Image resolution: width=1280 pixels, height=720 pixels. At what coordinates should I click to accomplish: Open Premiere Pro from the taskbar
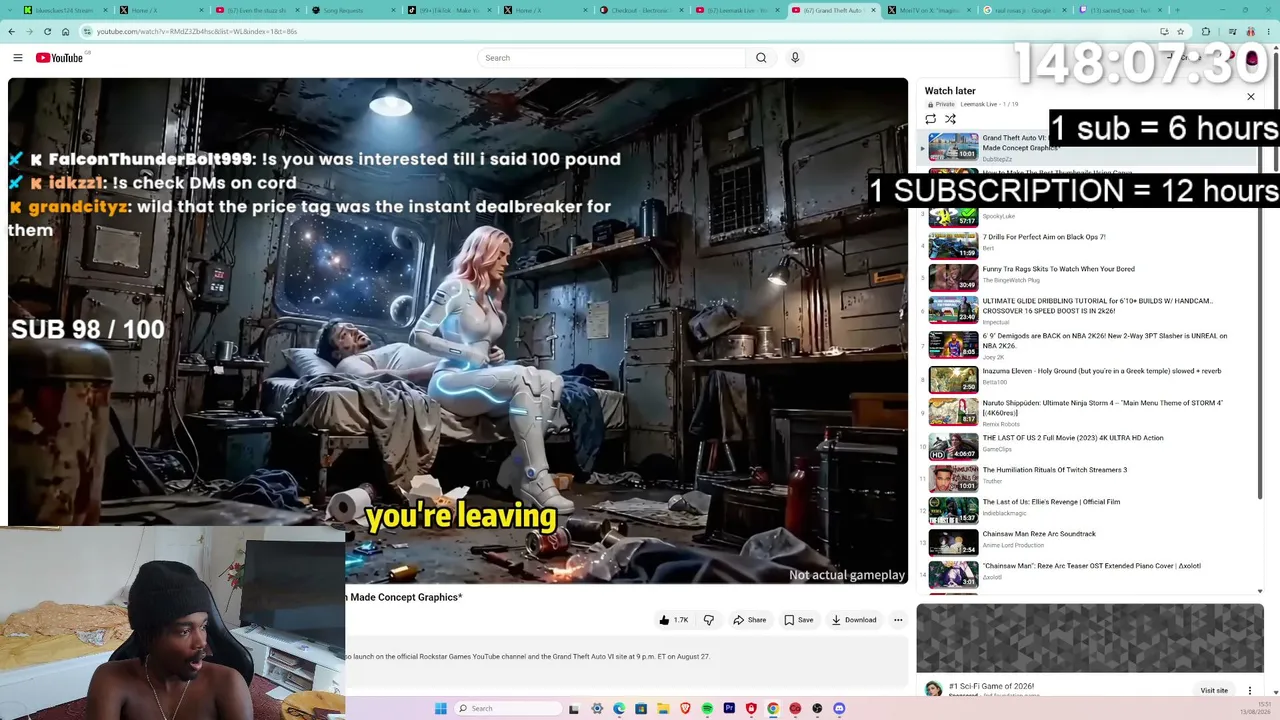tap(729, 708)
